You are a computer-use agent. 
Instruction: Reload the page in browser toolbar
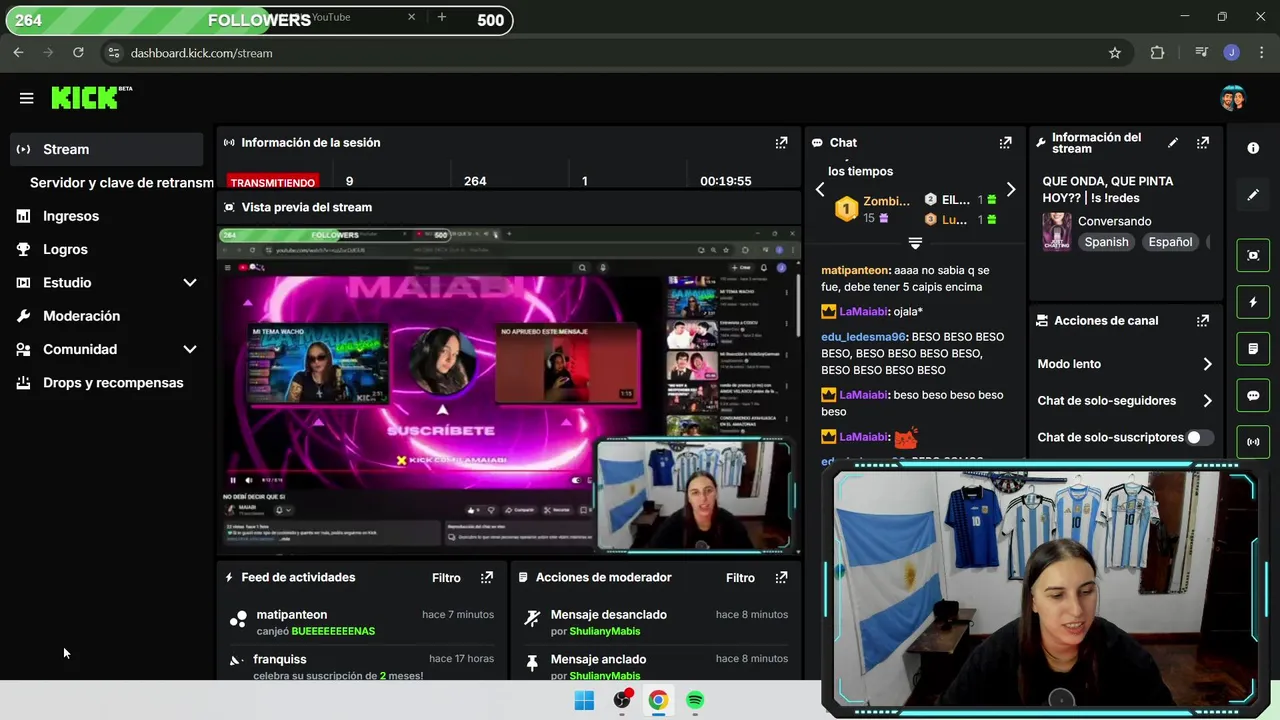pyautogui.click(x=78, y=53)
